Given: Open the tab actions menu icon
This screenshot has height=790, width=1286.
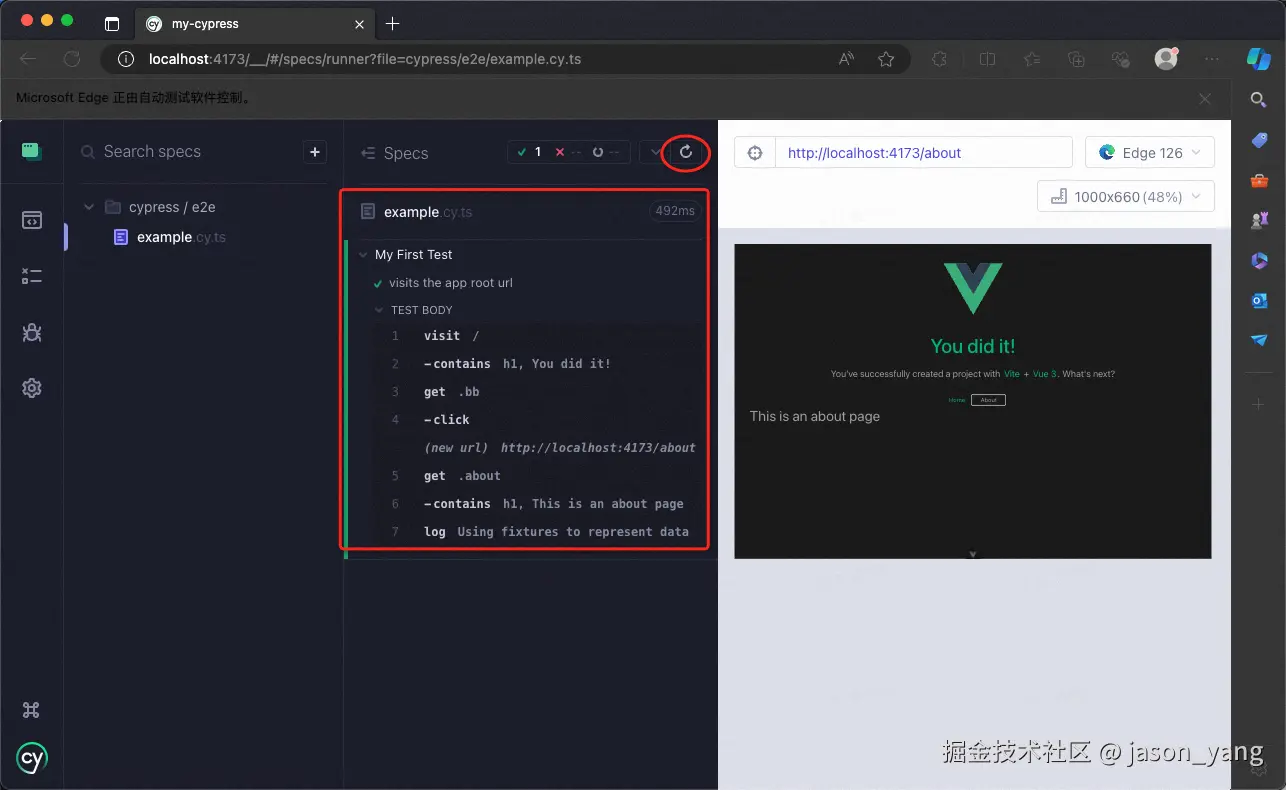Looking at the screenshot, I should point(112,23).
